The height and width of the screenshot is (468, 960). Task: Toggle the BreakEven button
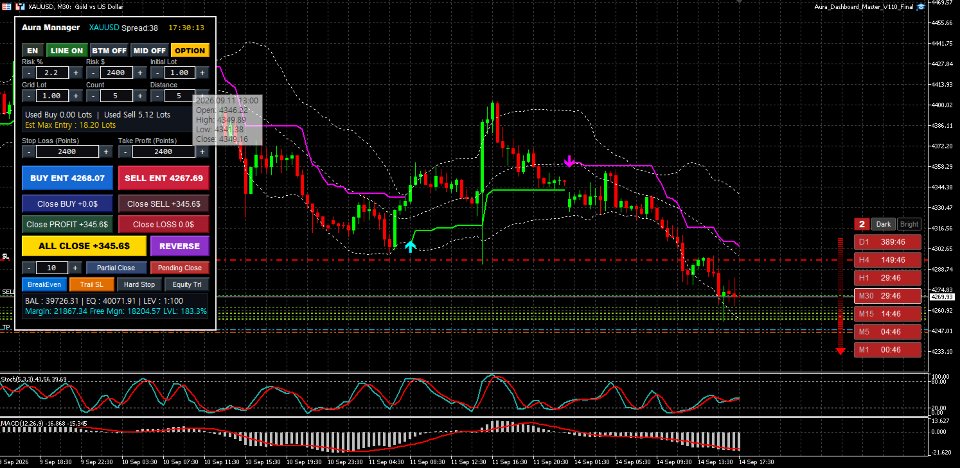[x=44, y=284]
